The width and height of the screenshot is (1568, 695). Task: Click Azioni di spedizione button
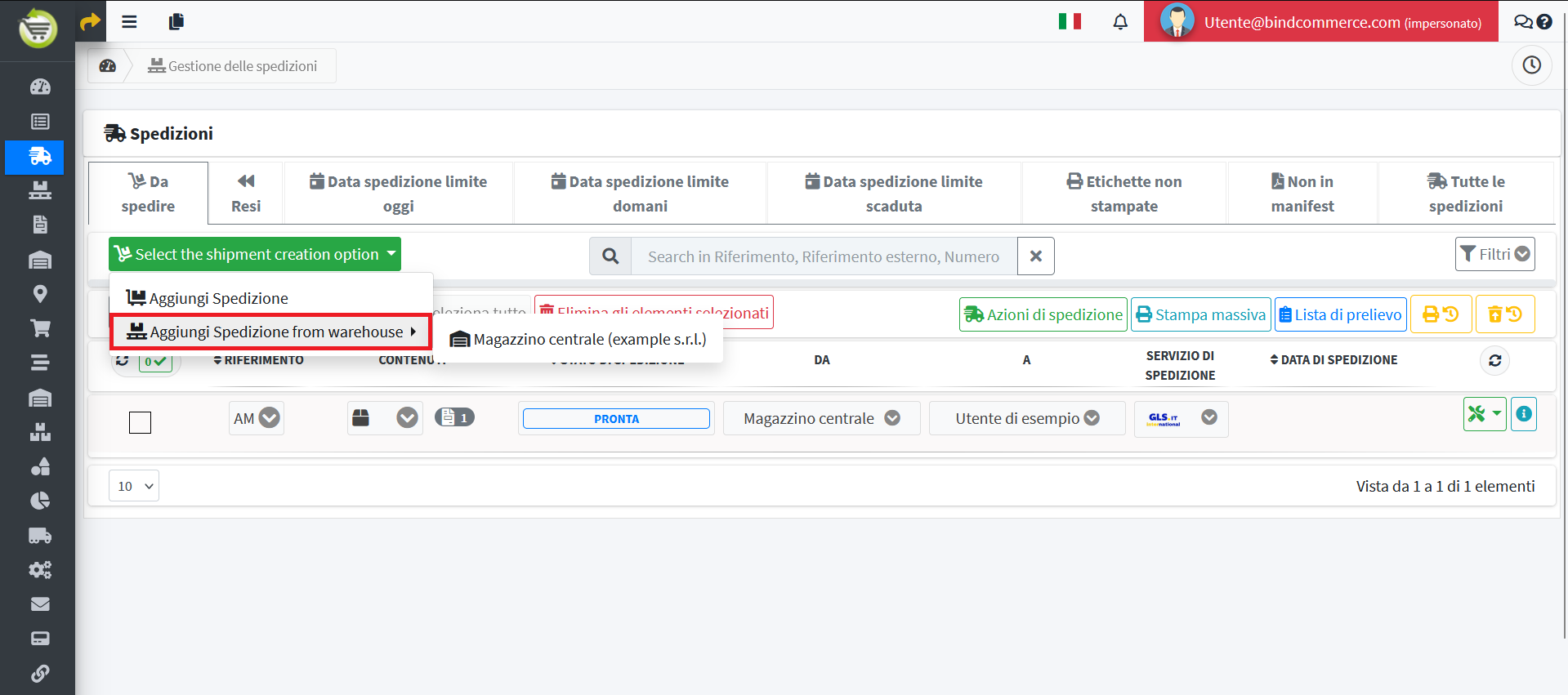point(1043,314)
